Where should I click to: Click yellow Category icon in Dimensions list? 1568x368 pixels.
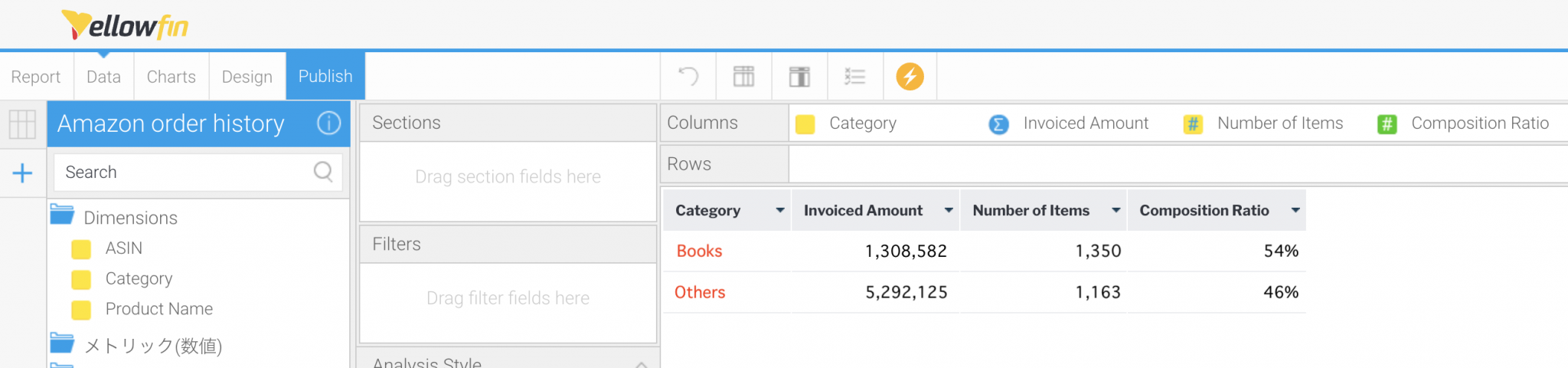coord(80,280)
